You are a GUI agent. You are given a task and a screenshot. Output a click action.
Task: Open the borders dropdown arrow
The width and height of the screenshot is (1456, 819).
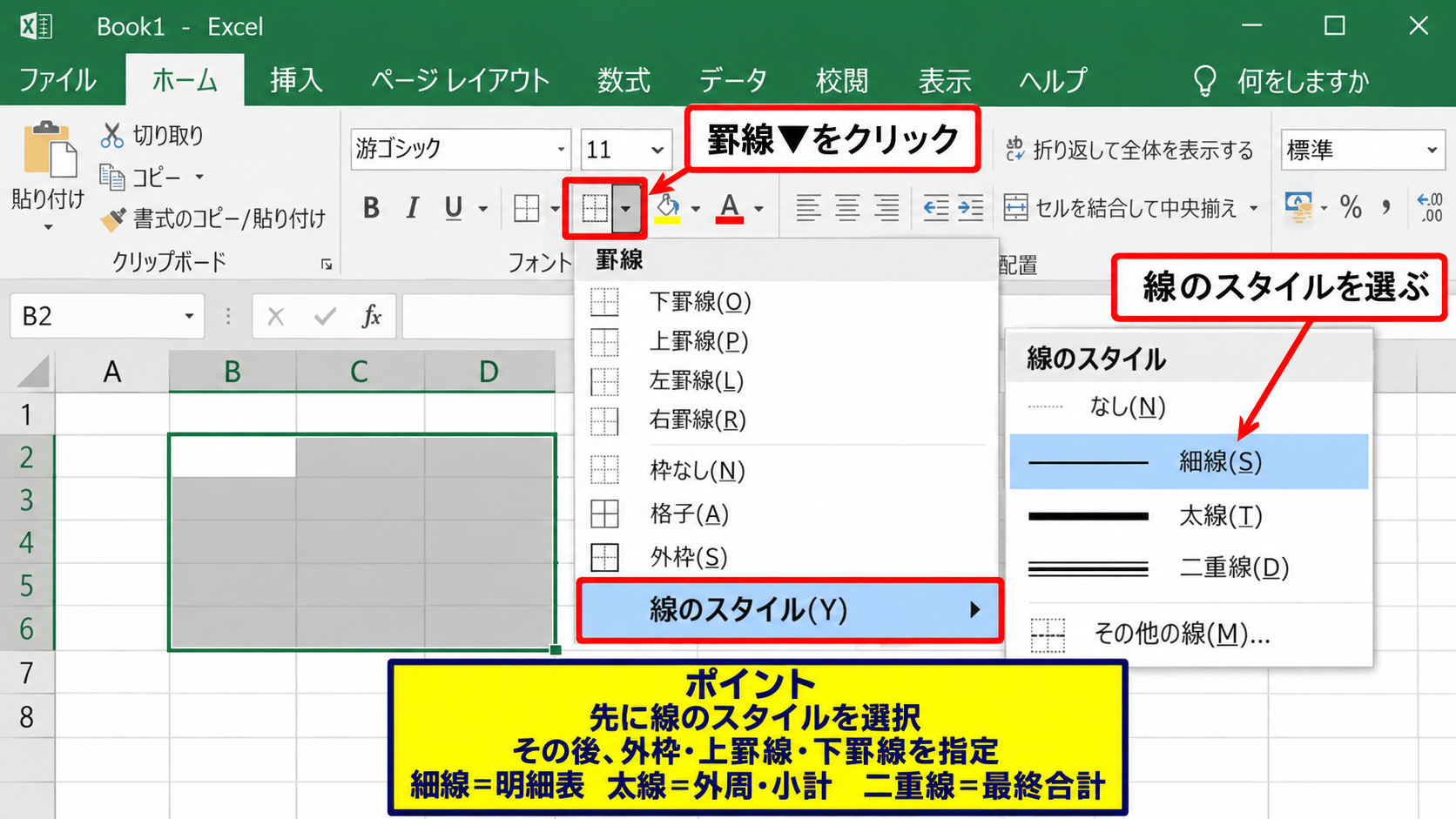tap(626, 209)
